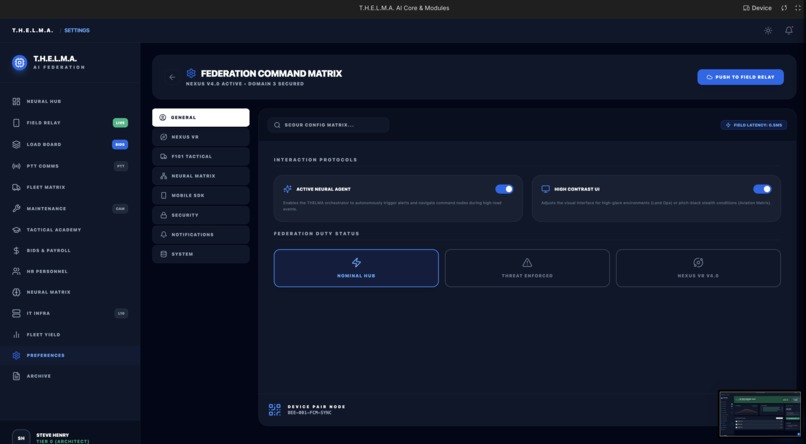Click T.H.E.L.M.A. breadcrumb in top bar
The image size is (806, 444).
(32, 30)
